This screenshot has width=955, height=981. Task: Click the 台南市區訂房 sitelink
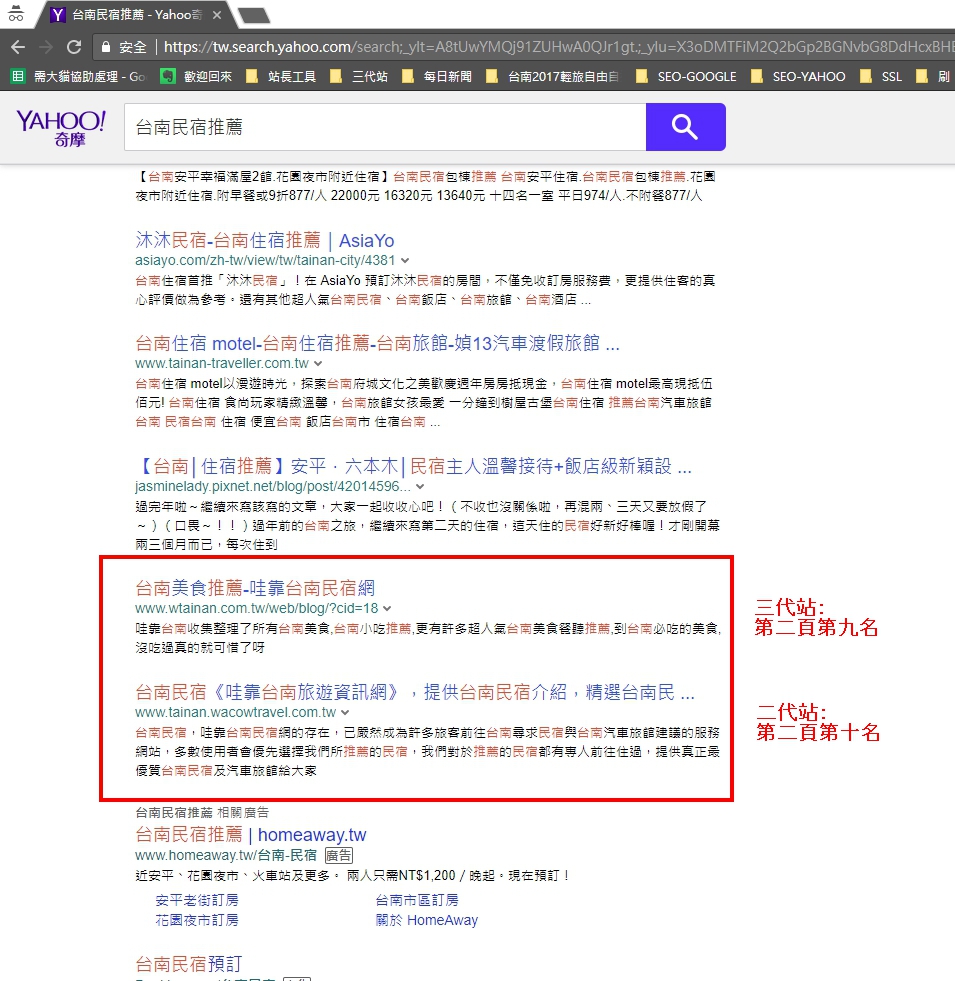click(x=417, y=900)
